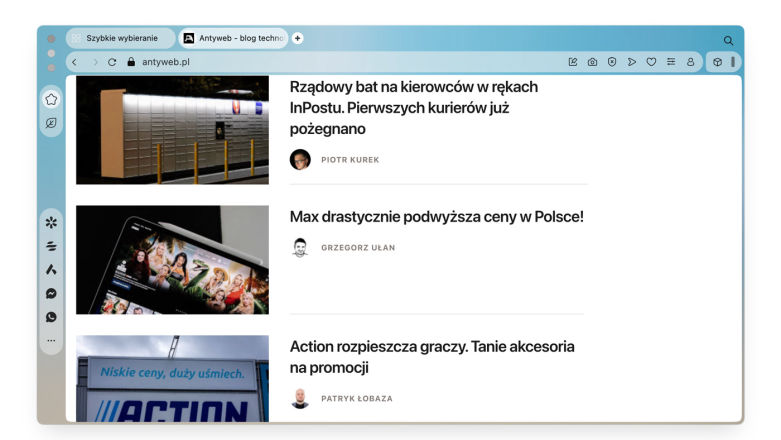The height and width of the screenshot is (440, 781).
Task: Go back to the previous page
Action: point(75,62)
